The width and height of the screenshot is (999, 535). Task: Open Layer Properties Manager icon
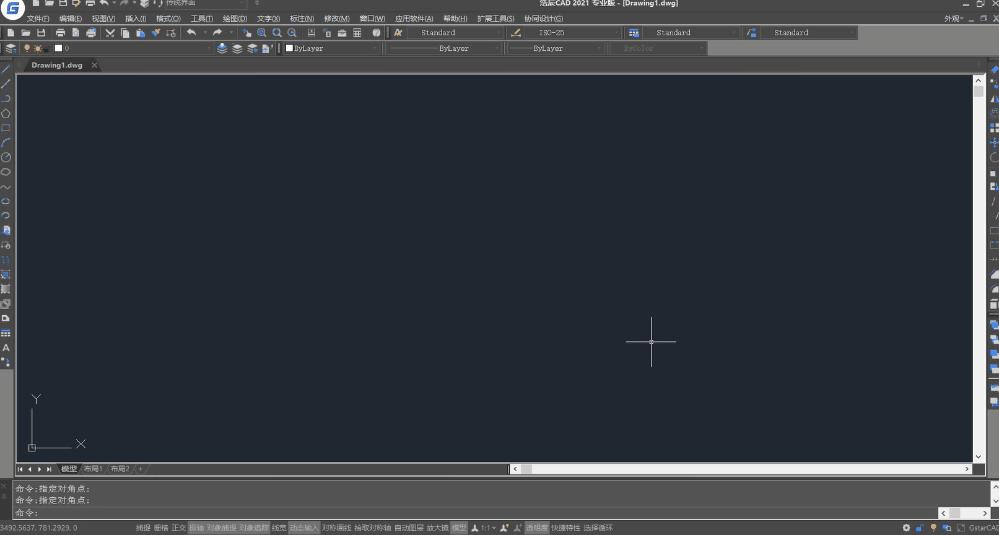[11, 48]
